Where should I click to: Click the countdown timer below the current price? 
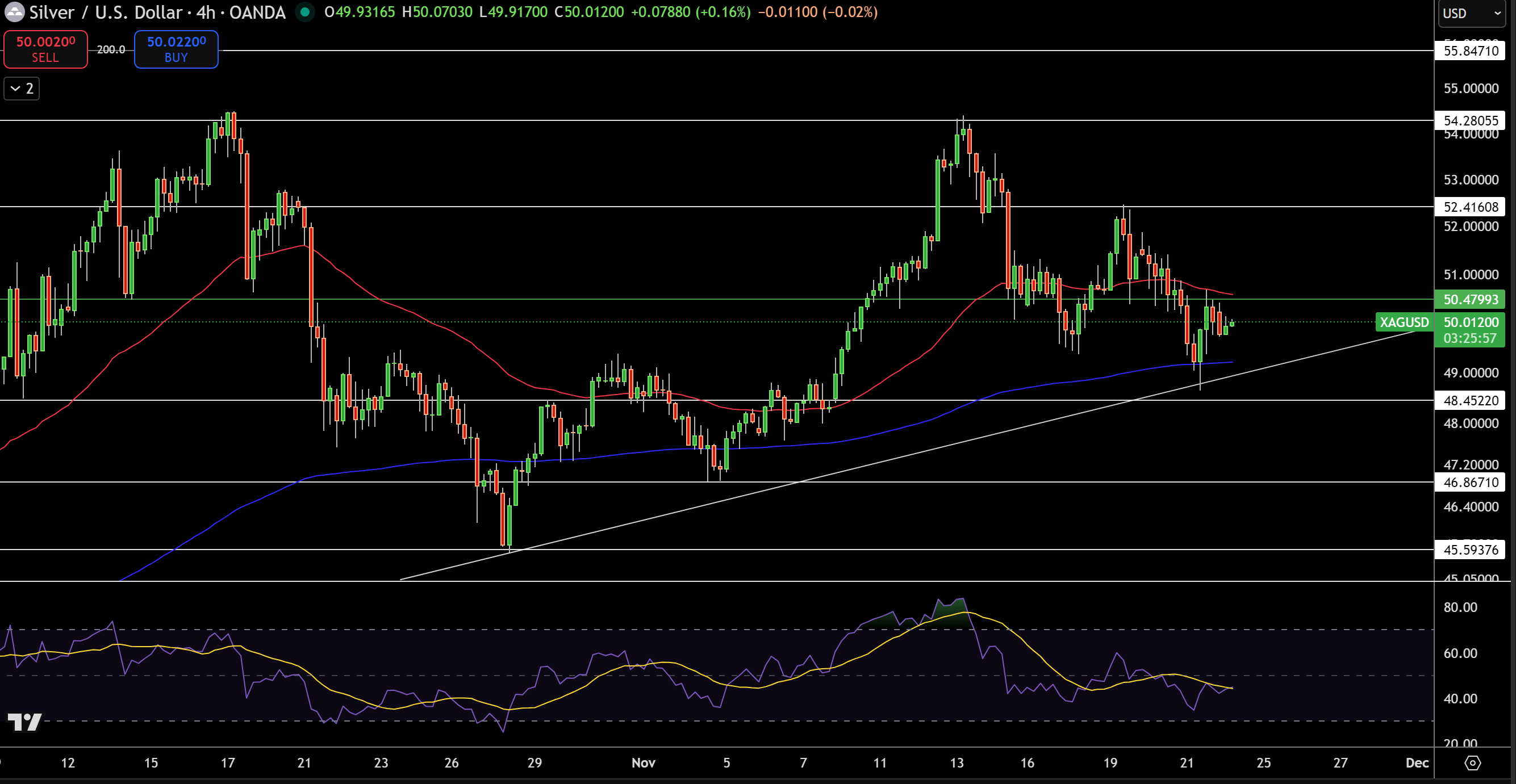point(1469,338)
